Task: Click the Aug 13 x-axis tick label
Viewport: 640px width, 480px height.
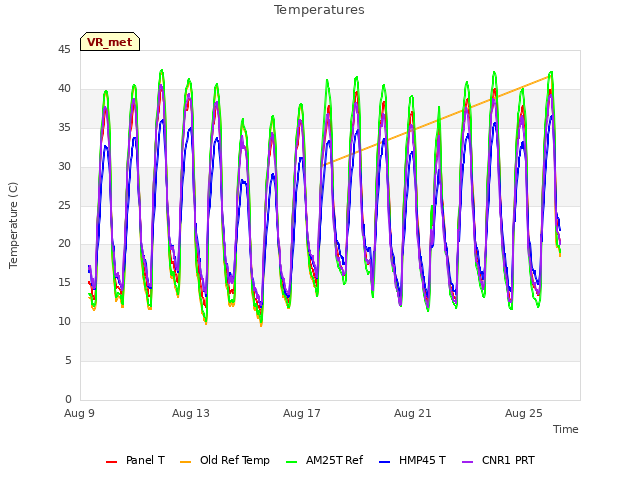Action: [x=191, y=413]
